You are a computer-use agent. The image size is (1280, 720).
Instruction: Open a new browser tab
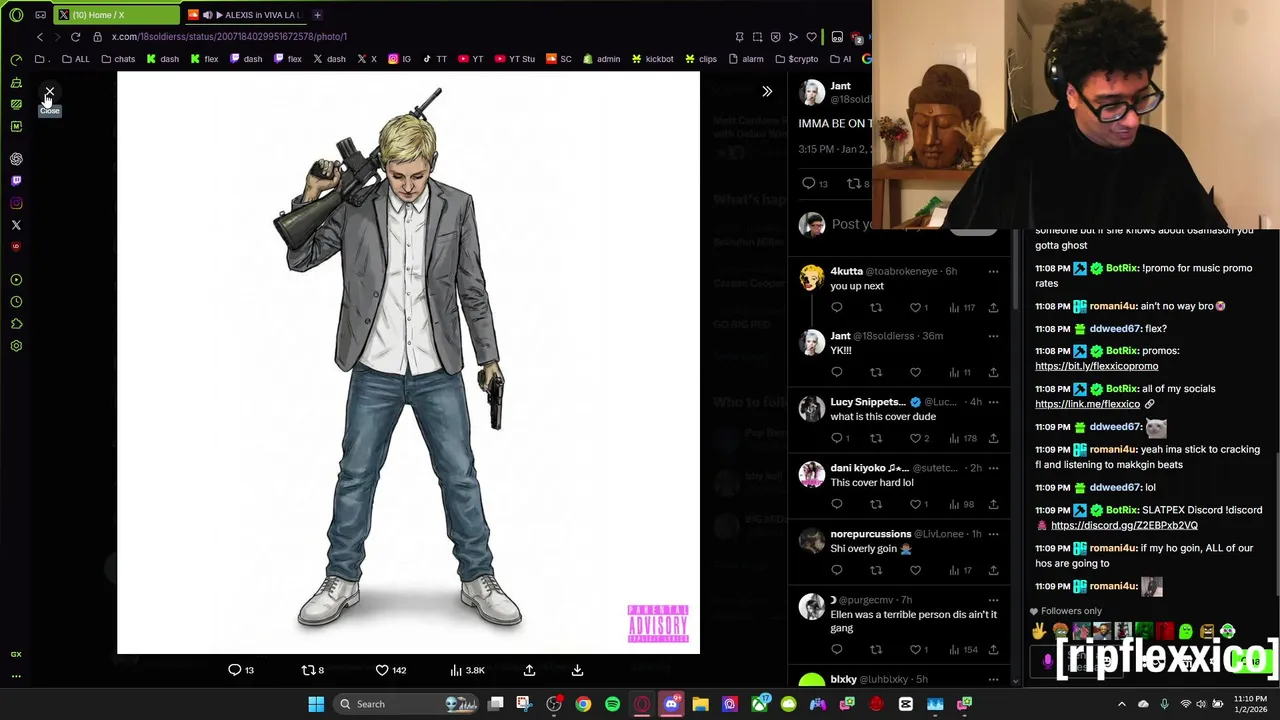(x=317, y=15)
